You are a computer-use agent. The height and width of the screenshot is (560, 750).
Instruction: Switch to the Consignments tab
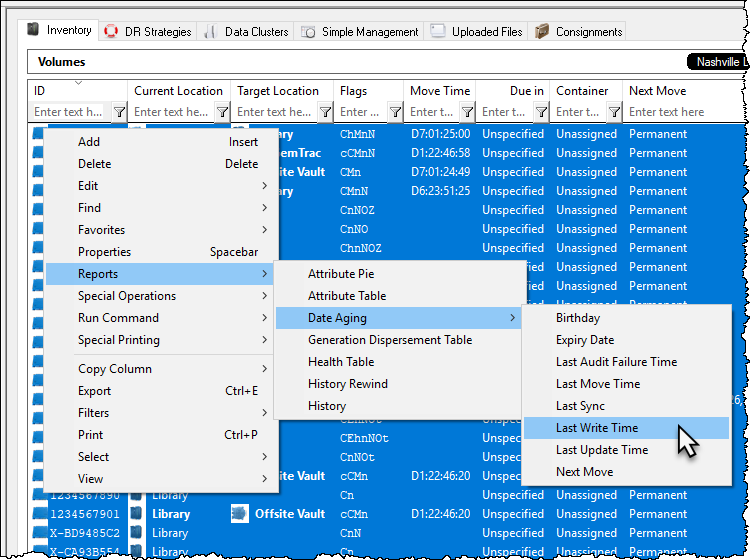pyautogui.click(x=578, y=32)
